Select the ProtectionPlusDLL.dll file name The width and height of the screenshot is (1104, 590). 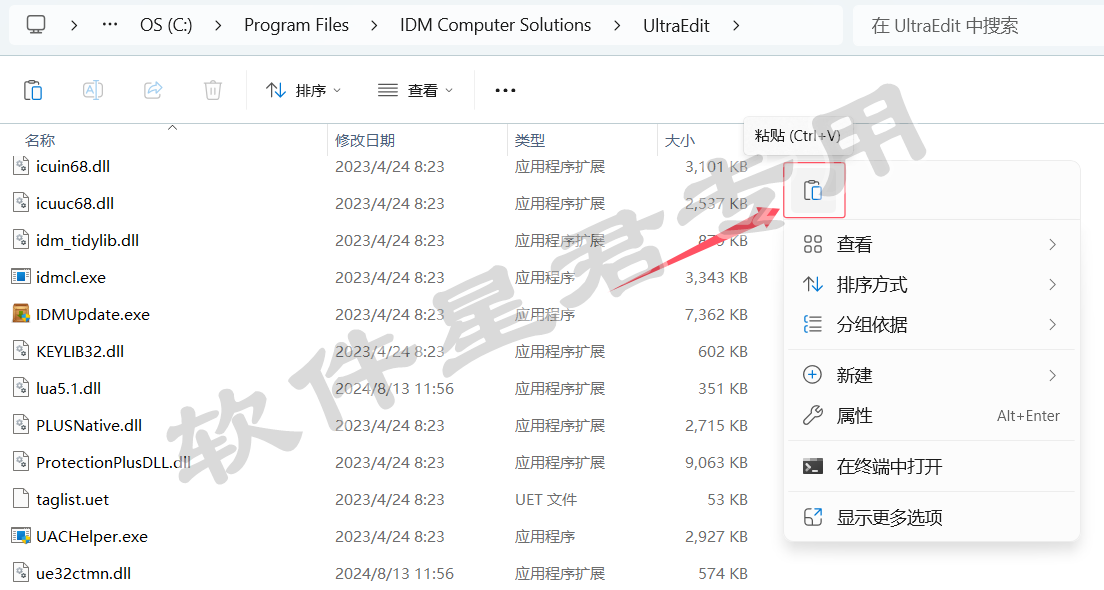113,462
